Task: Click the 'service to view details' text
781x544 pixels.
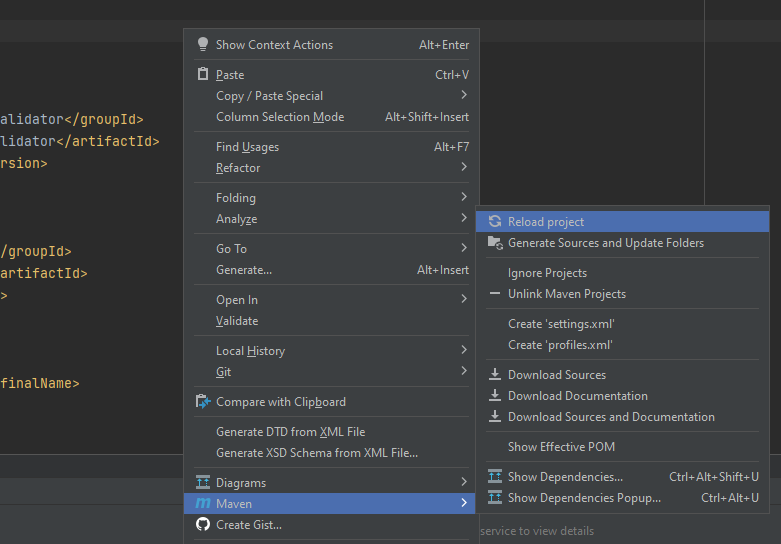Action: (x=537, y=531)
